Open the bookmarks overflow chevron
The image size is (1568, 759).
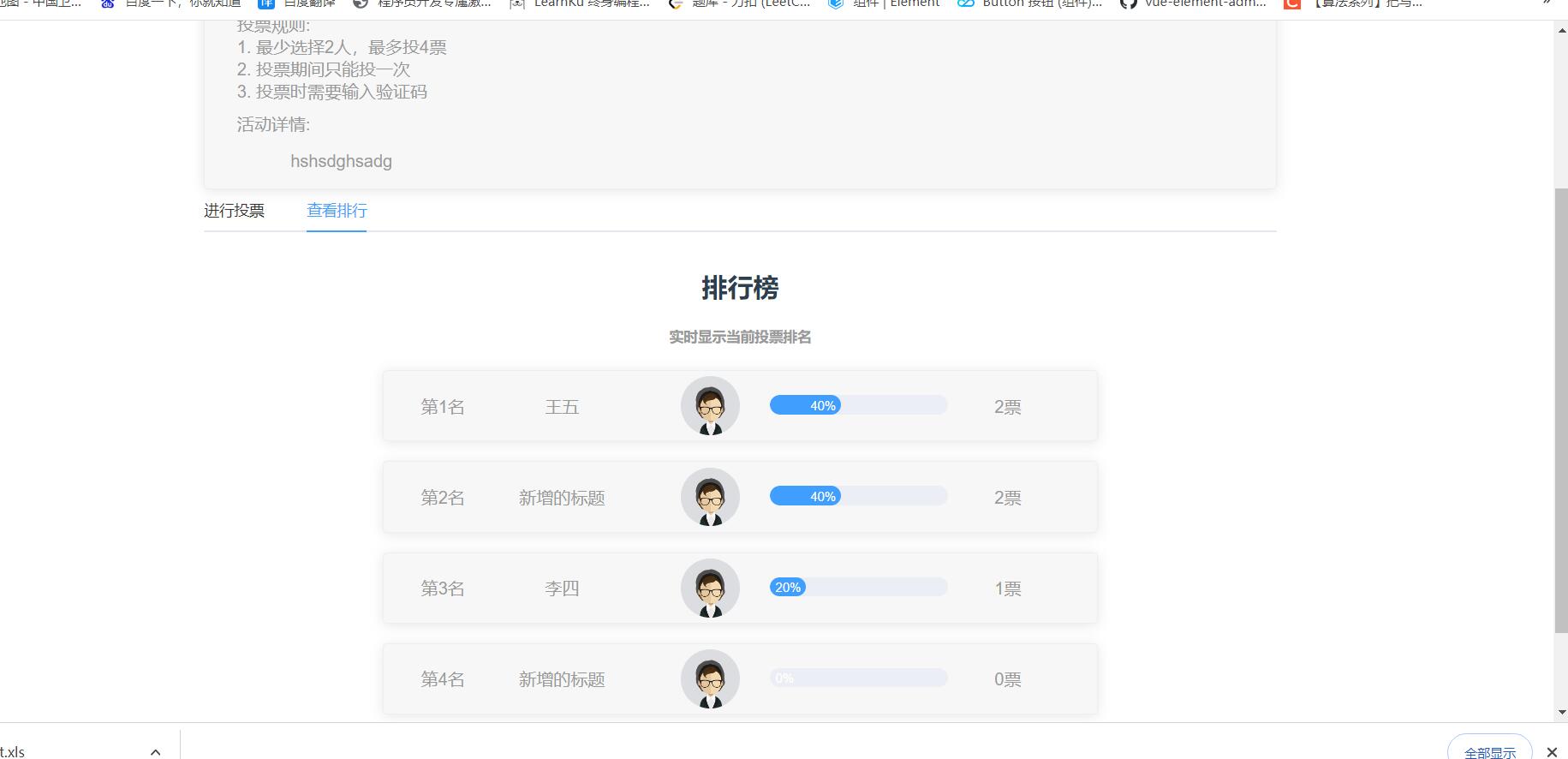pyautogui.click(x=1547, y=3)
